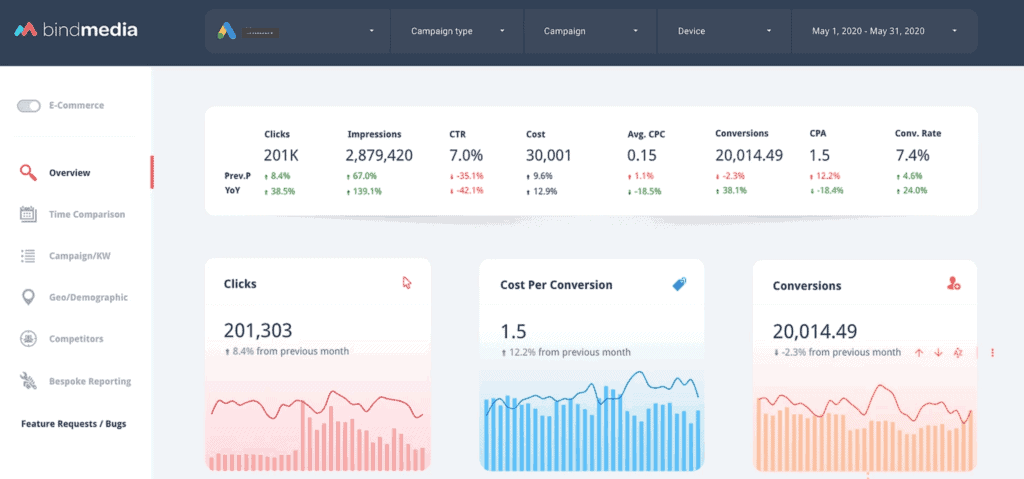Click the YoY row label
The height and width of the screenshot is (479, 1024).
(x=230, y=191)
